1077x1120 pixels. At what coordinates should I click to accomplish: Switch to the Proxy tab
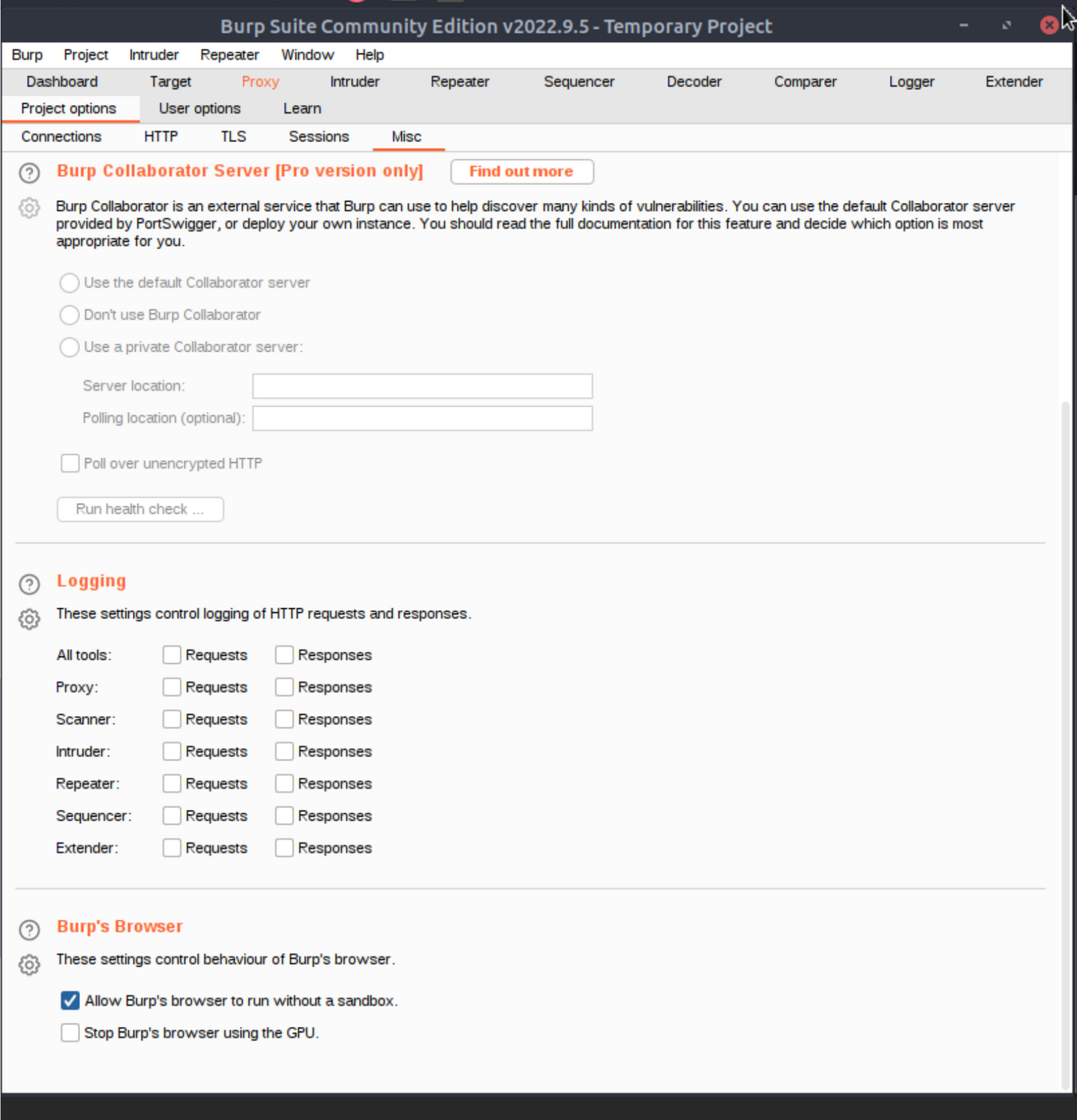(x=261, y=81)
